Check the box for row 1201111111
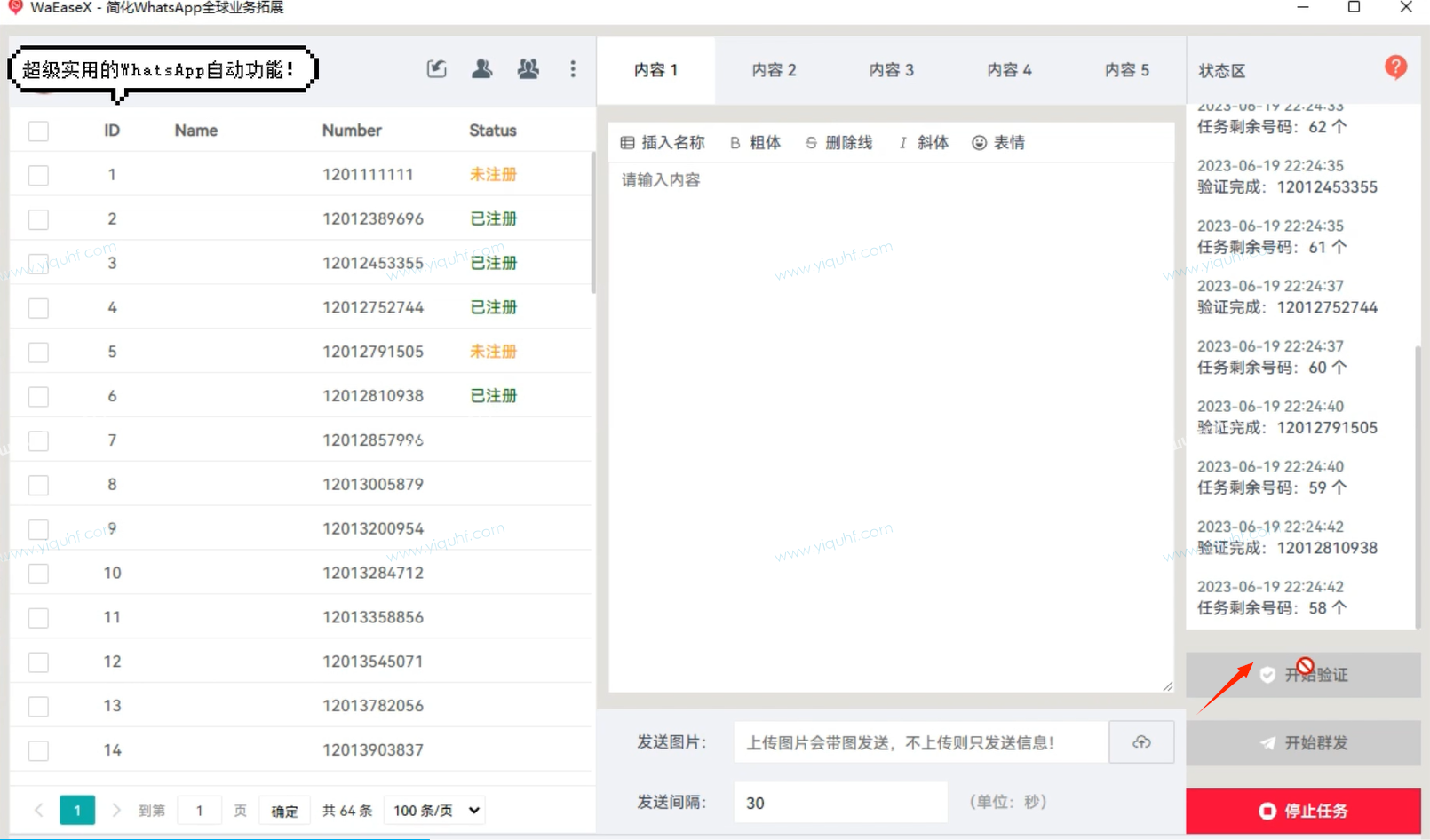This screenshot has width=1430, height=840. click(38, 175)
